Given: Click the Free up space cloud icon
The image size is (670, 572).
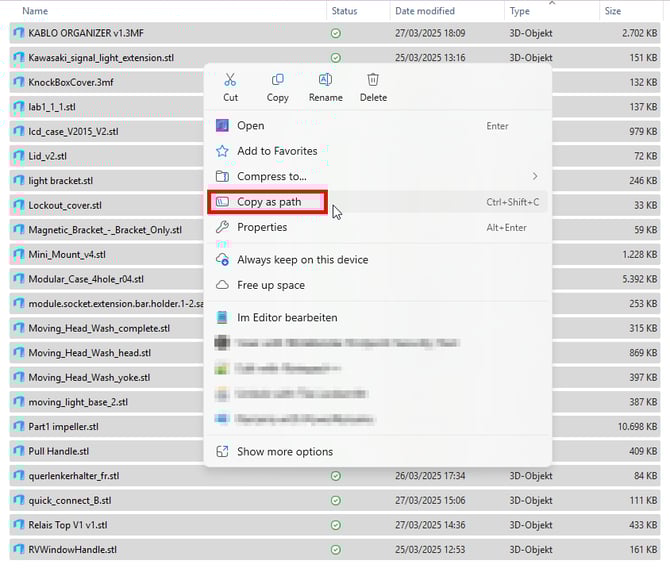Looking at the screenshot, I should tap(222, 285).
